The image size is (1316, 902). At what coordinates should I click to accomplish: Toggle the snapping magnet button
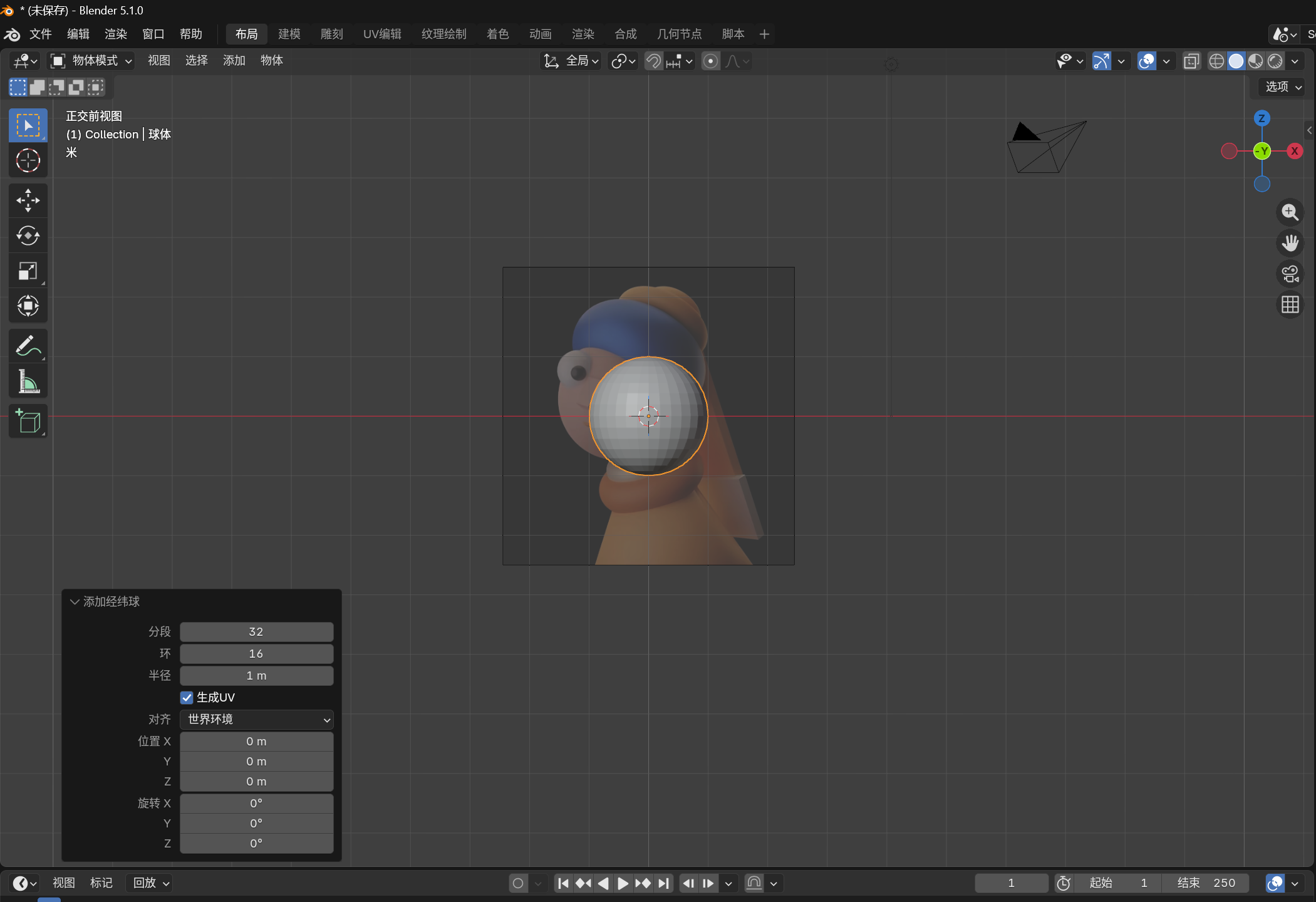[x=653, y=61]
